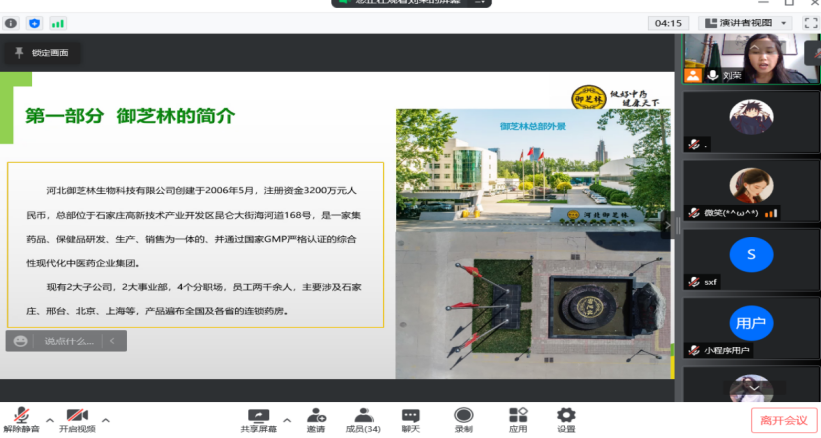The width and height of the screenshot is (821, 438).
Task: Collapse the participant sidebar handle
Action: click(677, 226)
